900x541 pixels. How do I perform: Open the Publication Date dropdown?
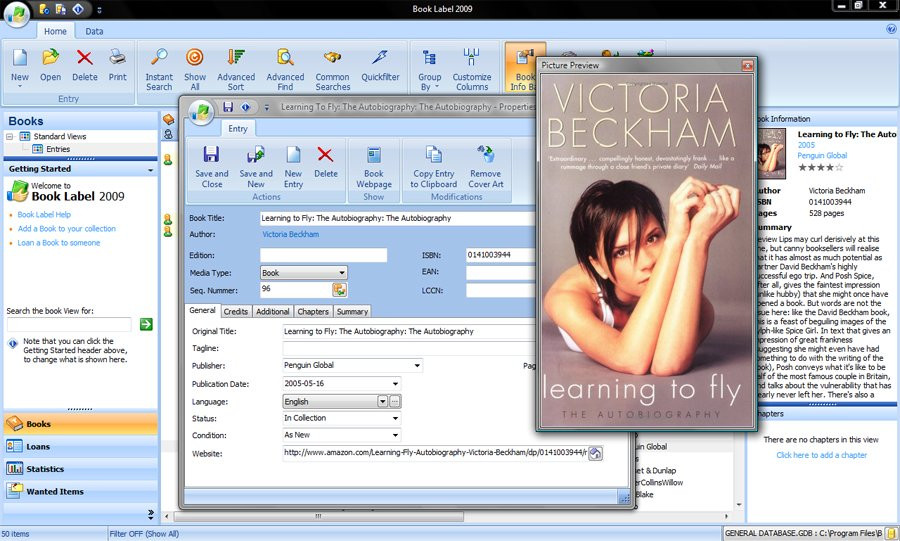tap(395, 384)
